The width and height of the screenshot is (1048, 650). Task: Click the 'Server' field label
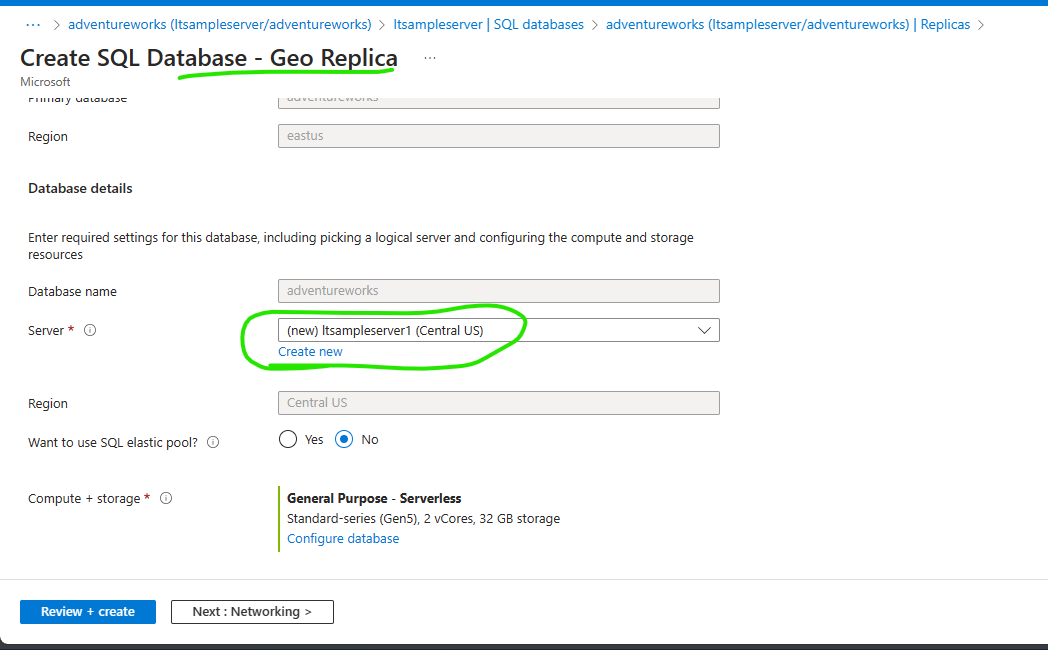pos(46,330)
